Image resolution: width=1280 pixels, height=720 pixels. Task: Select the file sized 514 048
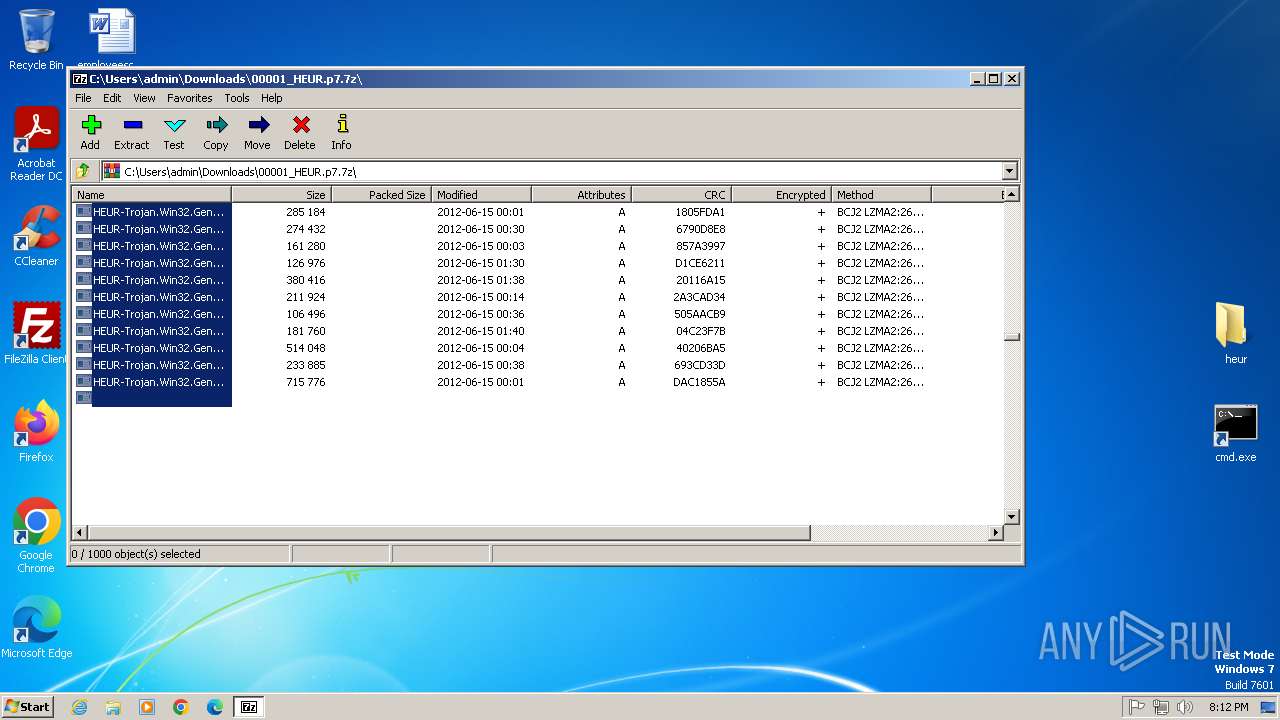click(538, 348)
